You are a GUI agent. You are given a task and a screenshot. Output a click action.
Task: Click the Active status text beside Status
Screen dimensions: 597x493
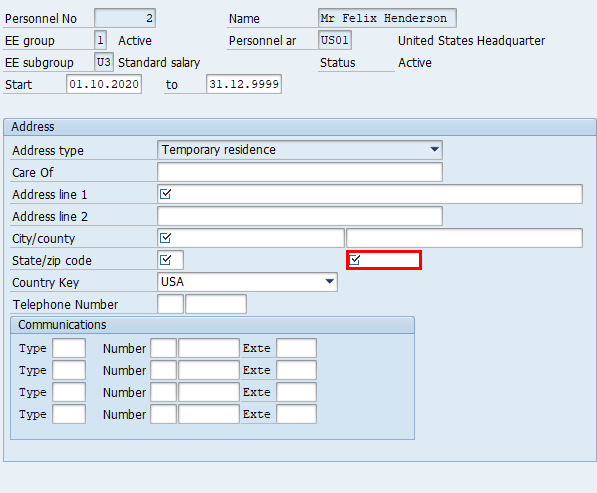pyautogui.click(x=415, y=62)
